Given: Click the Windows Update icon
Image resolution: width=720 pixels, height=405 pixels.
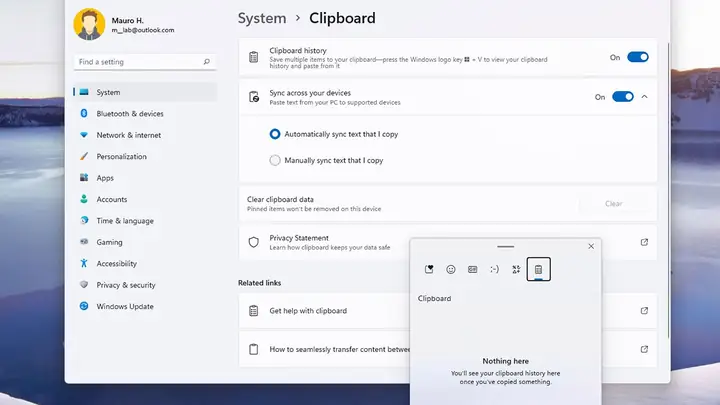Looking at the screenshot, I should pos(84,306).
